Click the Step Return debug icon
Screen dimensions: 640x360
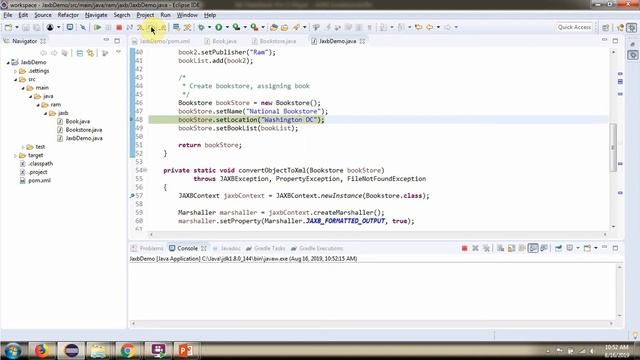(x=162, y=27)
